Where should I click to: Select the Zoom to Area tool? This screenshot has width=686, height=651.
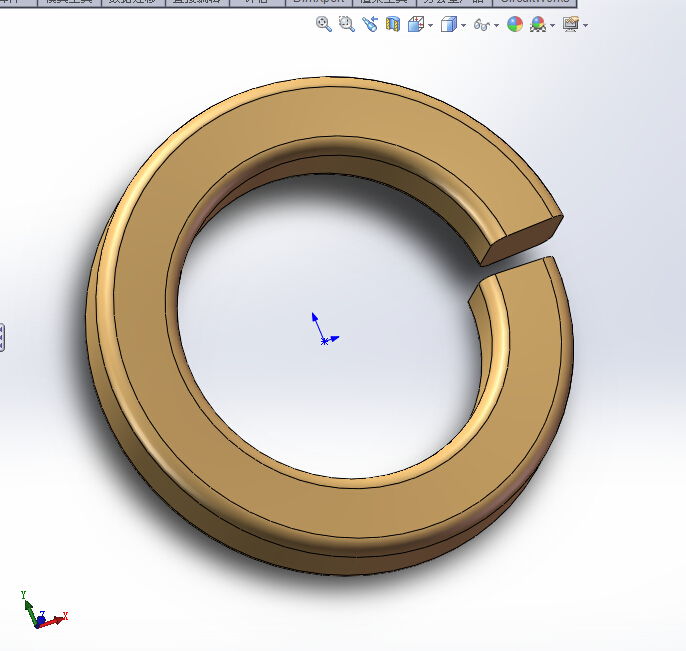[x=347, y=24]
